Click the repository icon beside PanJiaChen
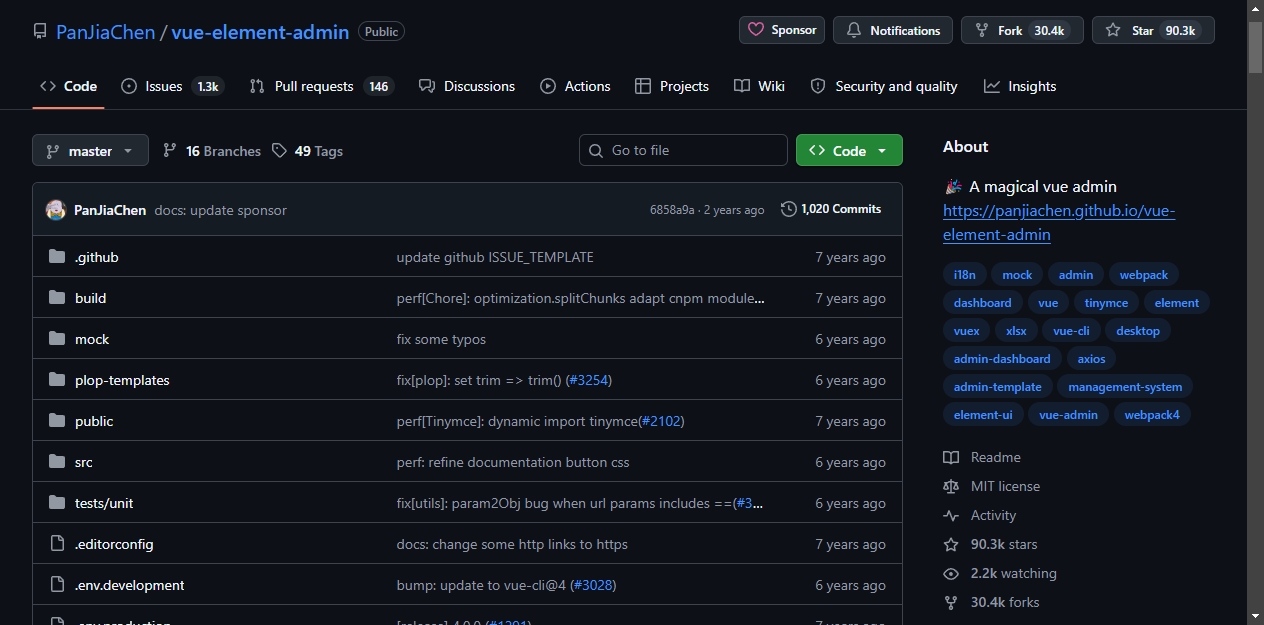 click(40, 31)
